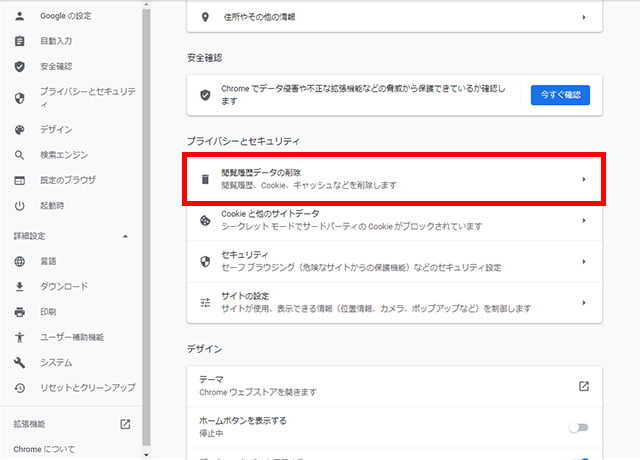Open ダウンロード in the sidebar menu
Image resolution: width=640 pixels, height=460 pixels.
click(x=64, y=286)
